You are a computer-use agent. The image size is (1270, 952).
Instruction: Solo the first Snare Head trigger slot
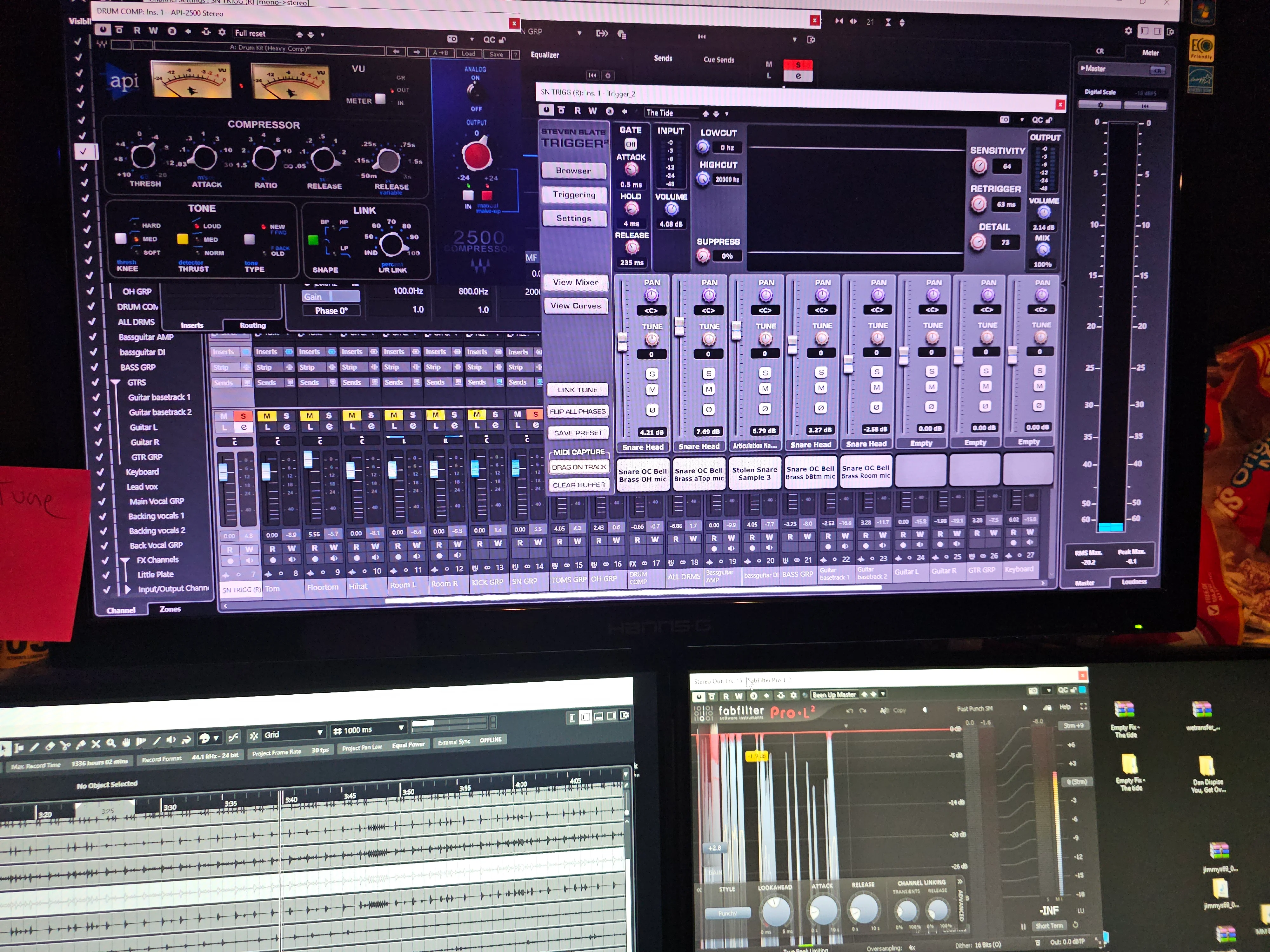click(x=652, y=374)
